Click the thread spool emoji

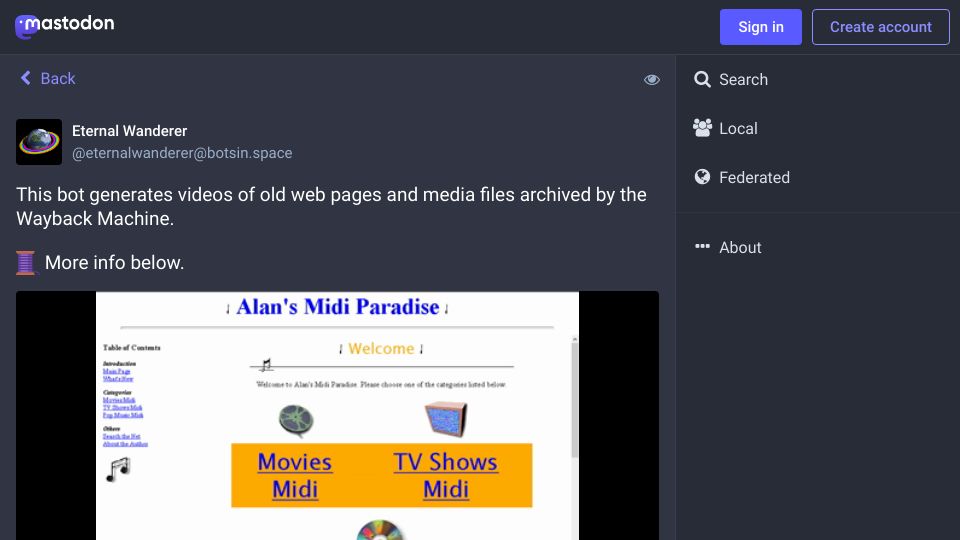pyautogui.click(x=26, y=263)
